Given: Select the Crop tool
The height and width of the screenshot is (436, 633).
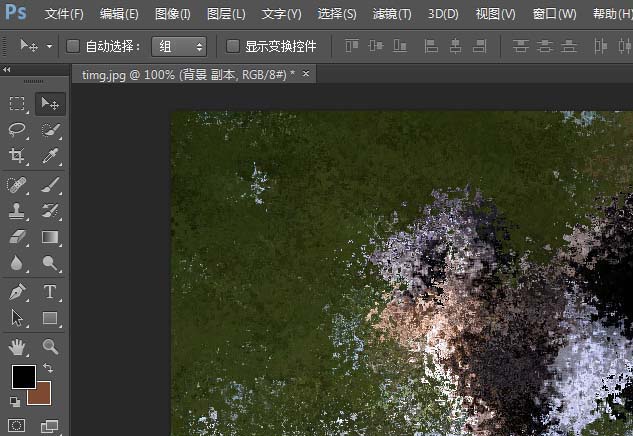Looking at the screenshot, I should [x=17, y=155].
